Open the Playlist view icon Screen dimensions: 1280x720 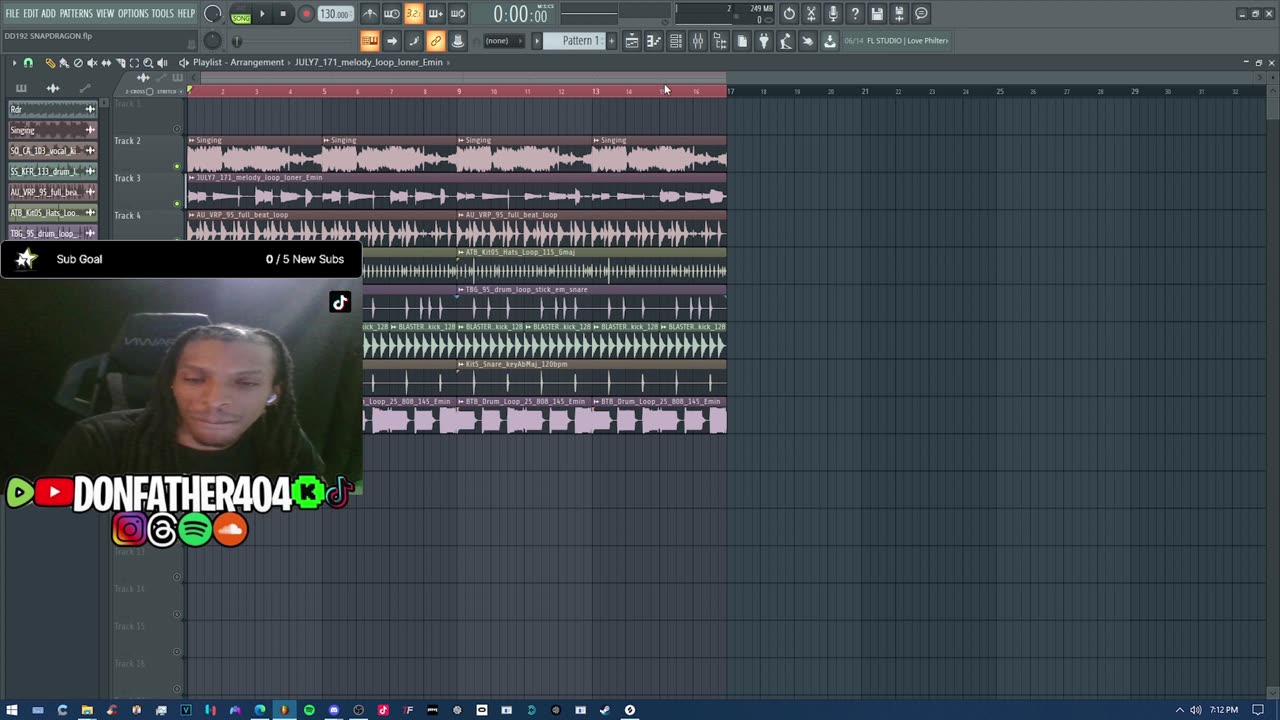coord(632,41)
